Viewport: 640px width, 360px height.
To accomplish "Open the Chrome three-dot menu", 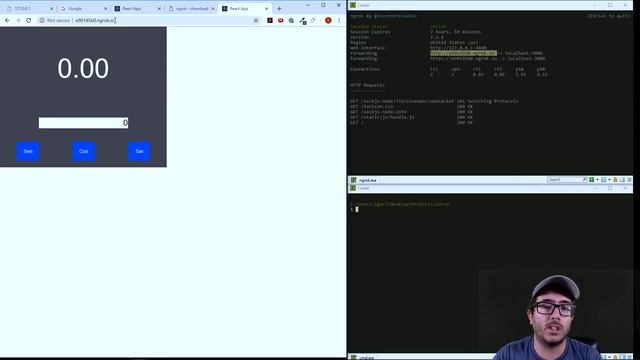I will click(x=339, y=20).
